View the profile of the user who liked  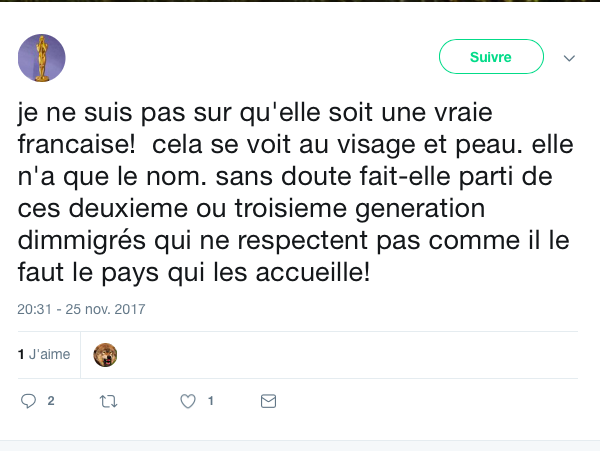point(105,354)
